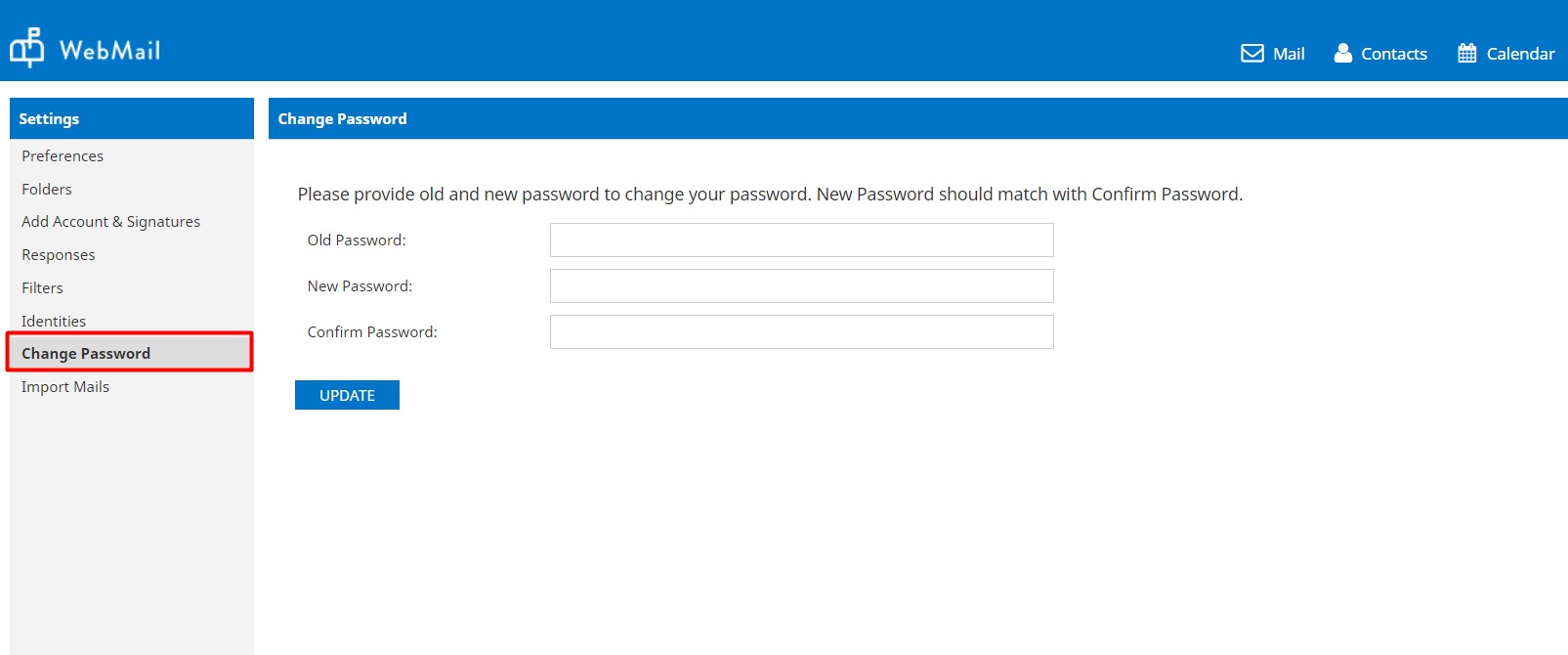
Task: Click the Calendar grid icon
Action: point(1466,53)
